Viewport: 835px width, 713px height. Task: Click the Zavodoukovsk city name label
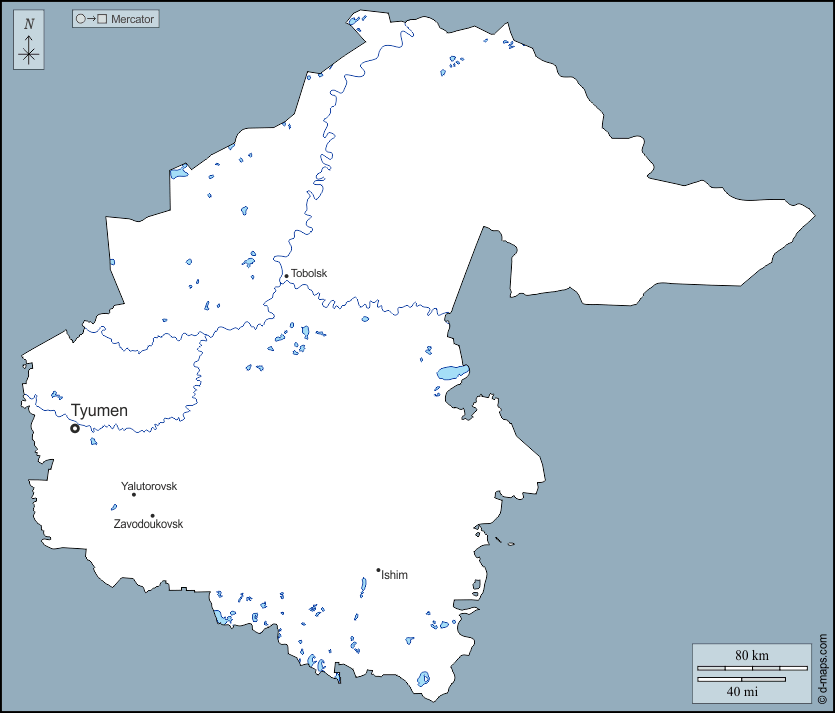point(148,524)
